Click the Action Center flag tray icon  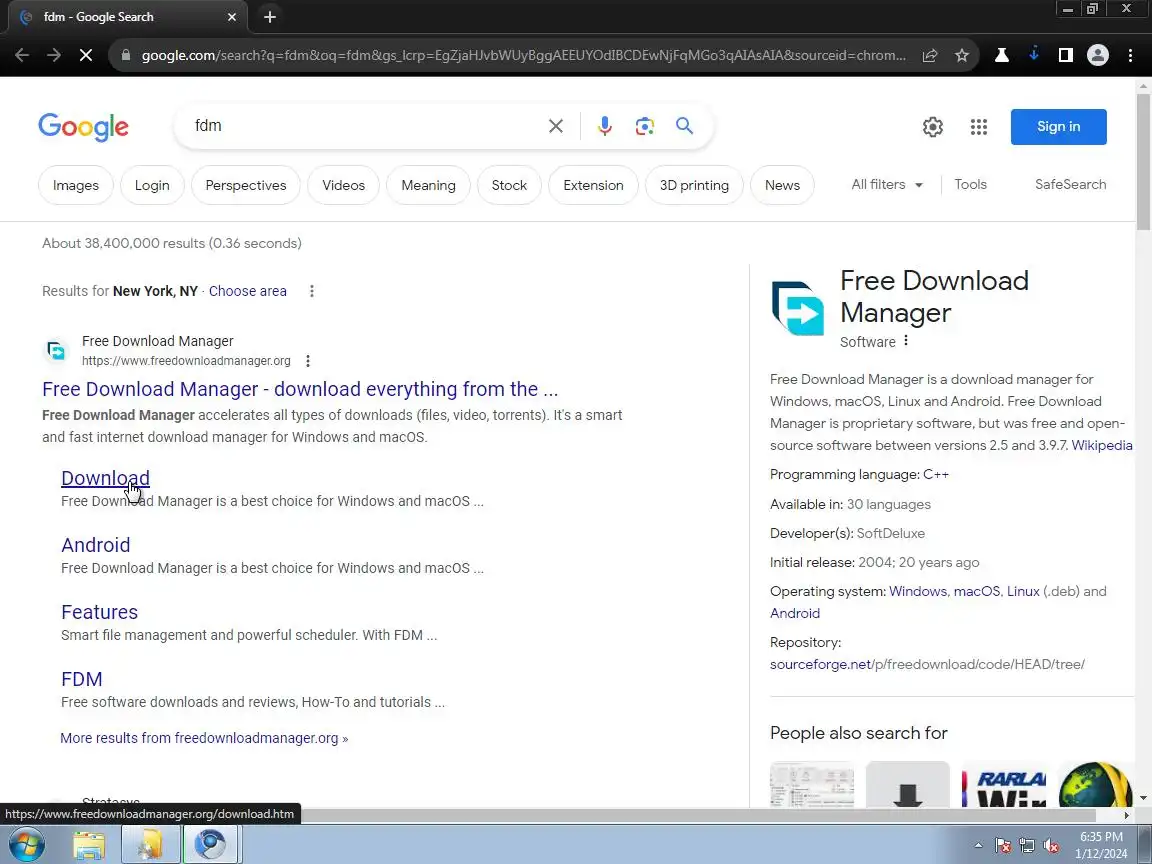pyautogui.click(x=1002, y=846)
